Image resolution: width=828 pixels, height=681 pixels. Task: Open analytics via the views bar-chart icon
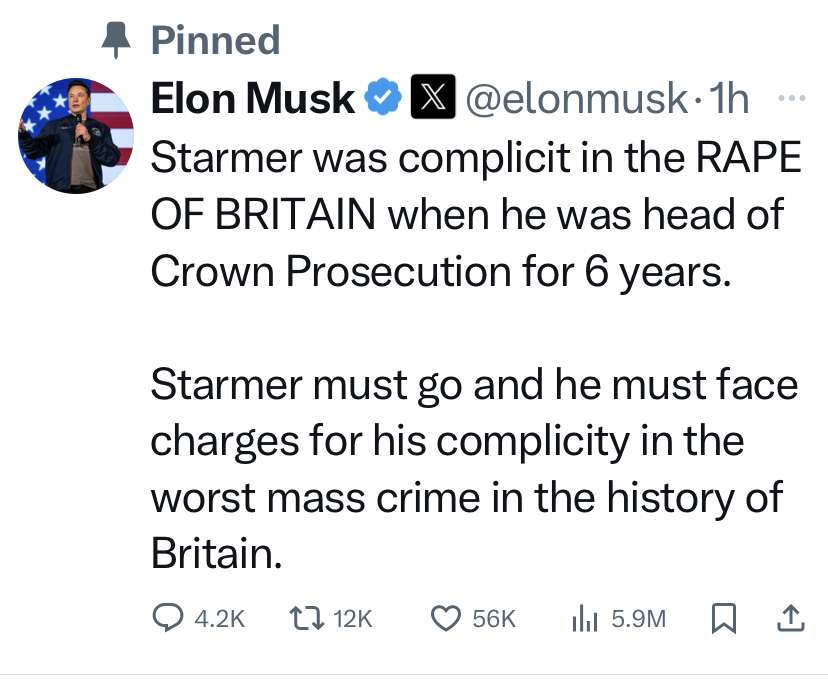click(x=584, y=618)
